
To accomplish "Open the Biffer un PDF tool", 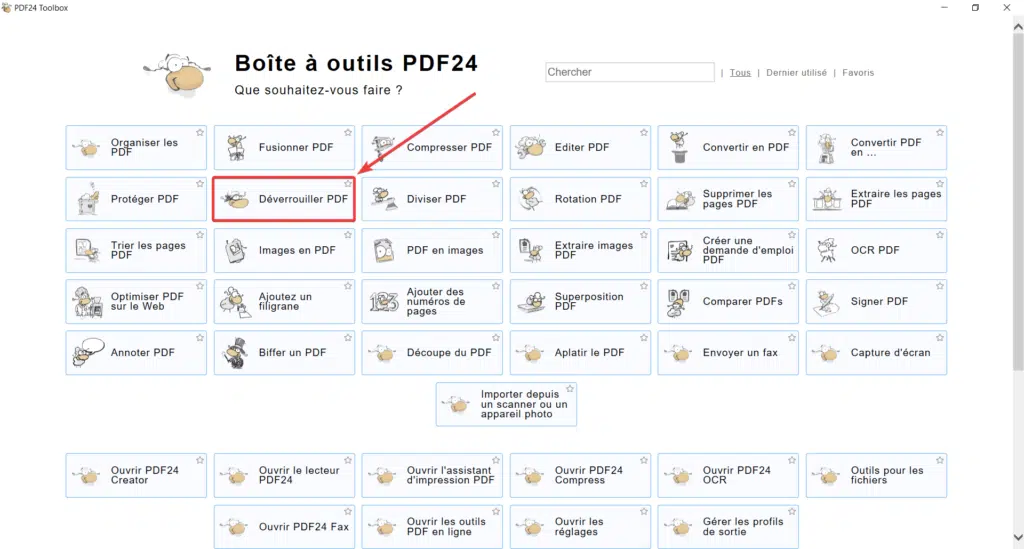I will 284,353.
